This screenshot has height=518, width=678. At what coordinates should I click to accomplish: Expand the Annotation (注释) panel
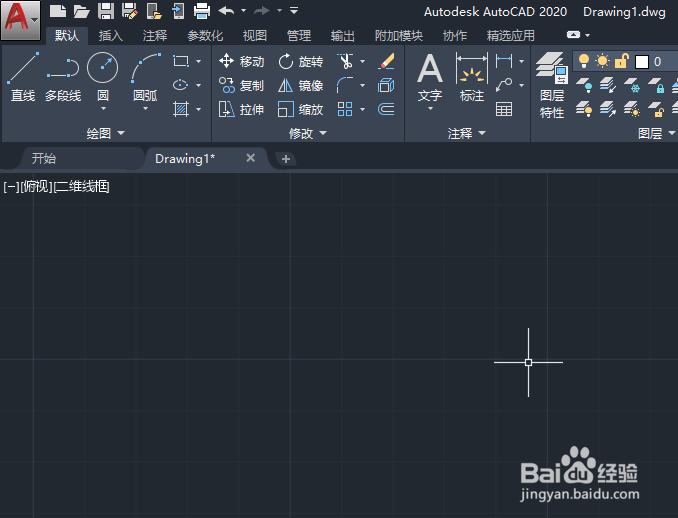coord(467,133)
